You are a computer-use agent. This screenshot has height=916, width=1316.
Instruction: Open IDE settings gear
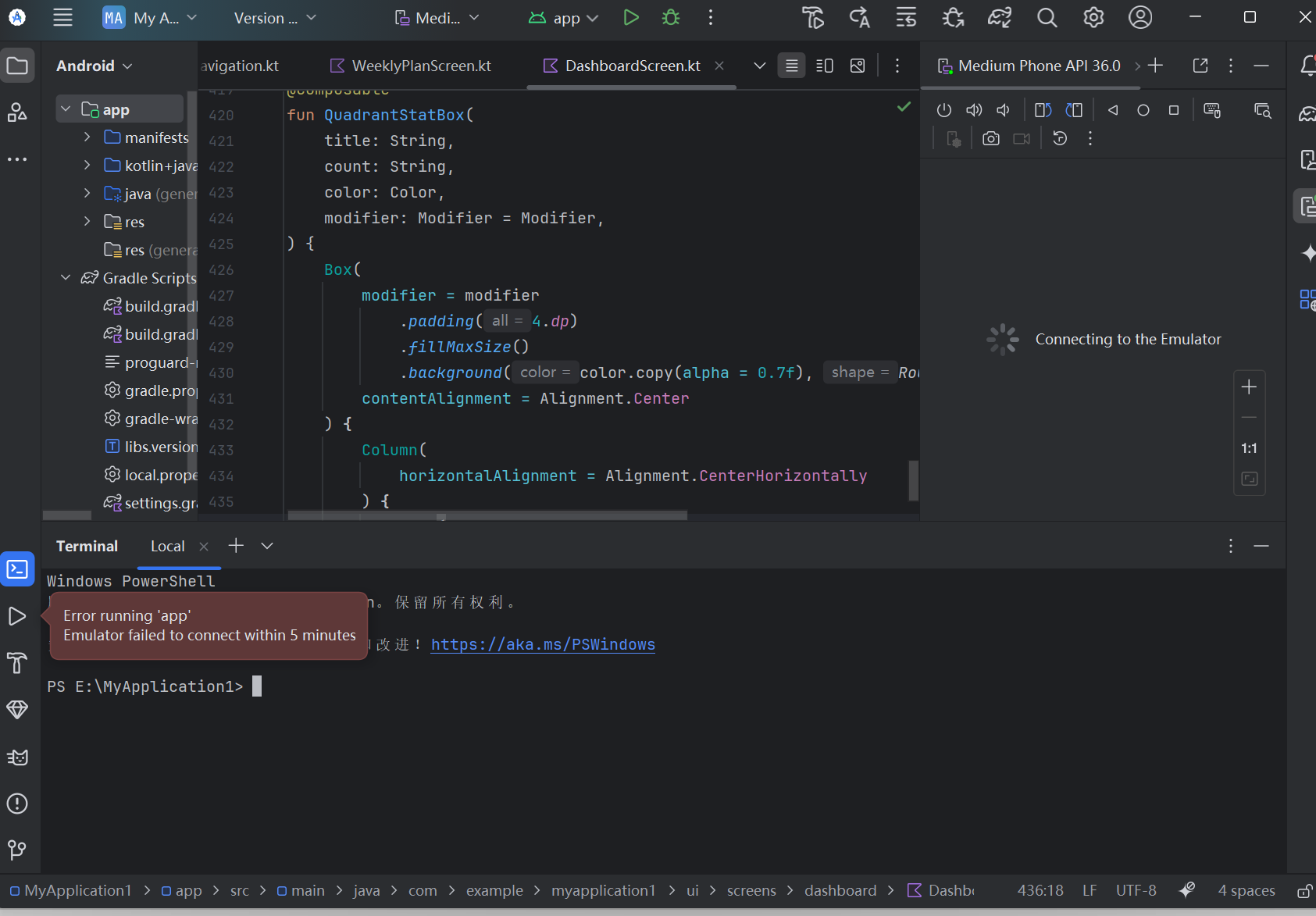tap(1093, 17)
